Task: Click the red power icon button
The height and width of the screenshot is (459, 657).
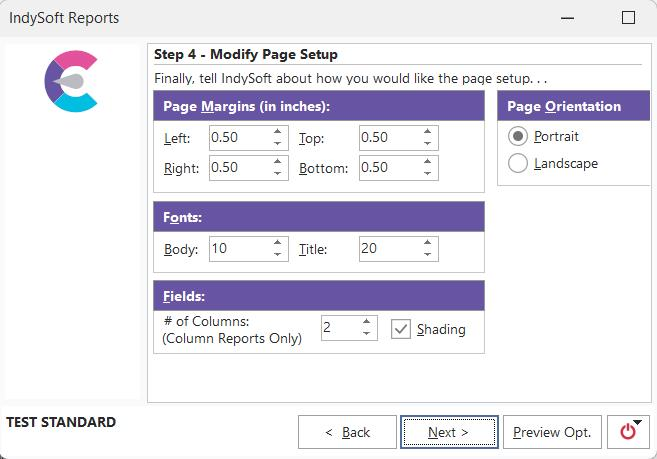Action: tap(627, 432)
